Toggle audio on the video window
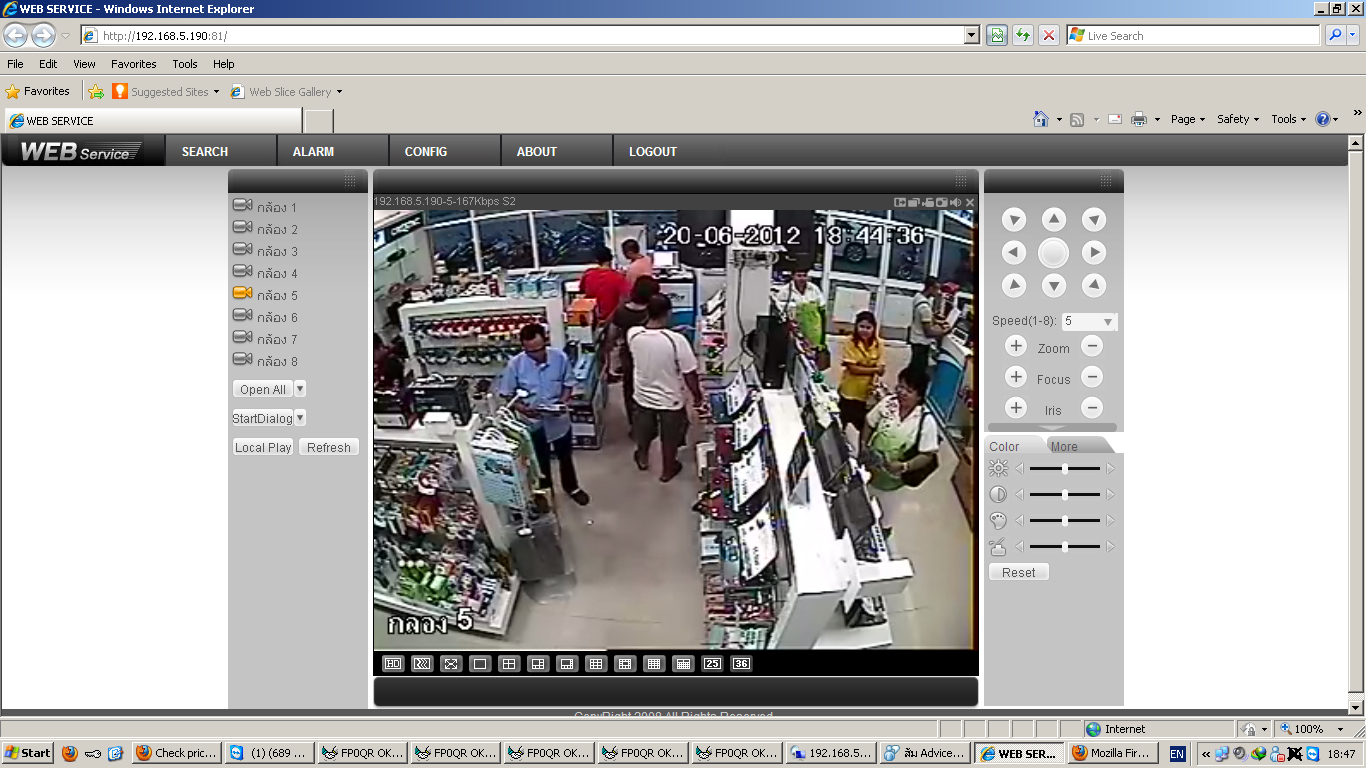 (x=955, y=202)
